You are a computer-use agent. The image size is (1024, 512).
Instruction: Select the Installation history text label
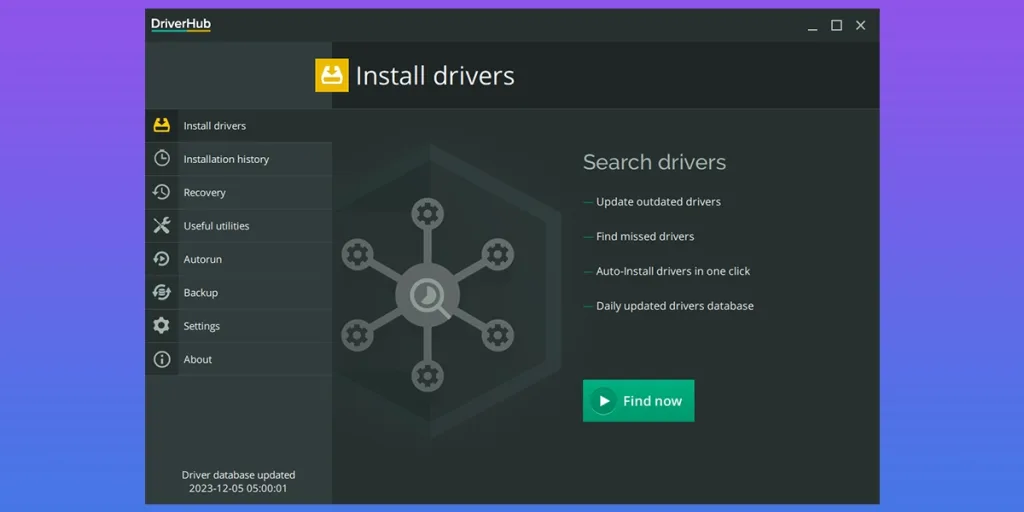point(226,159)
